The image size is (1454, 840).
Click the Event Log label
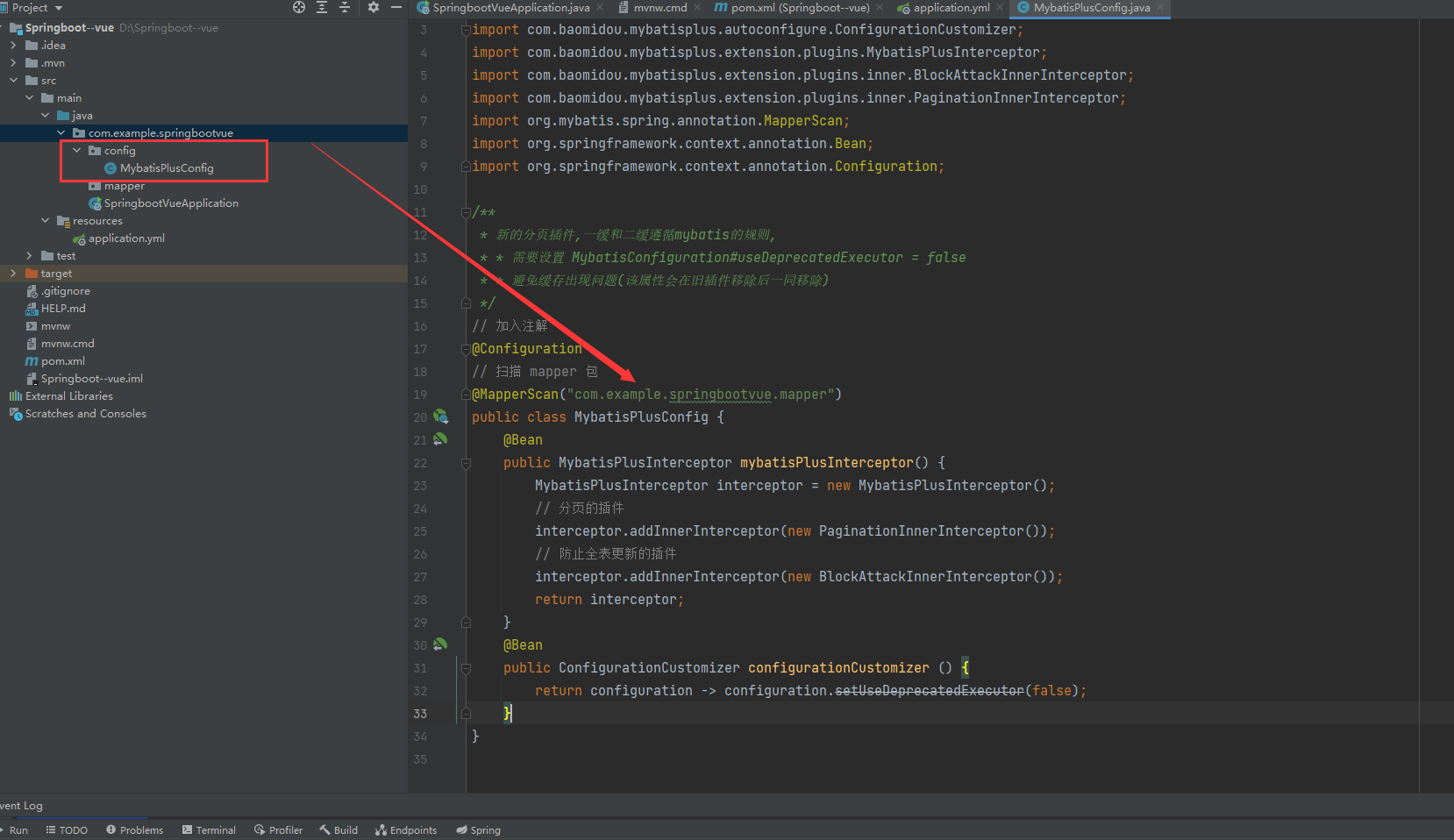click(x=21, y=806)
